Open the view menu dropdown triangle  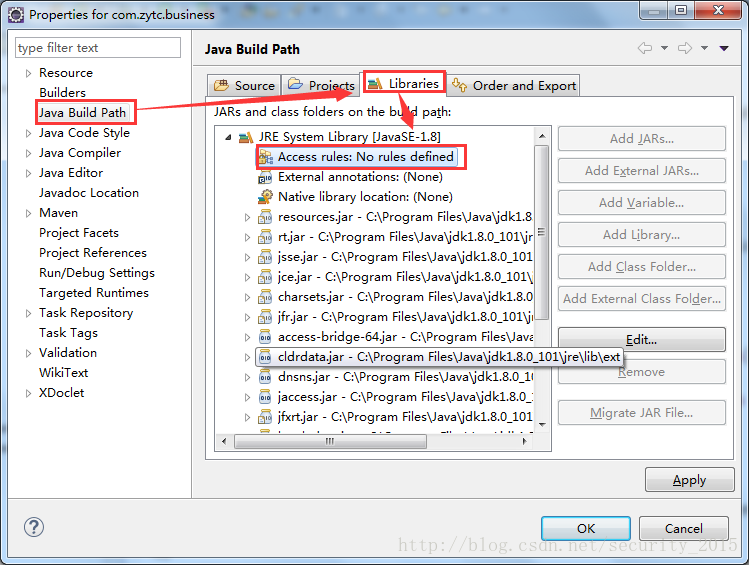[x=724, y=48]
